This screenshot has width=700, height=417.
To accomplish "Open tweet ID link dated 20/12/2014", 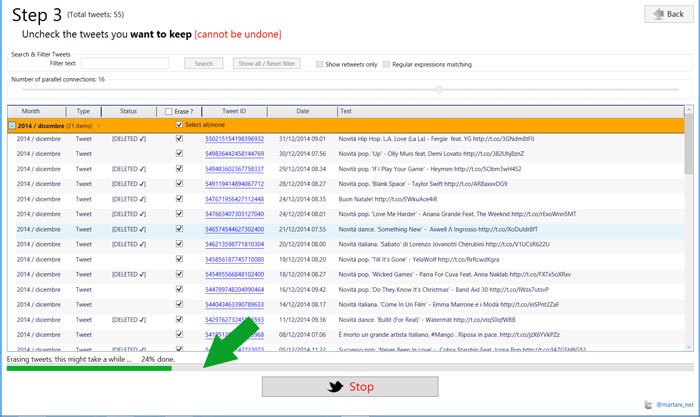I will coord(234,244).
